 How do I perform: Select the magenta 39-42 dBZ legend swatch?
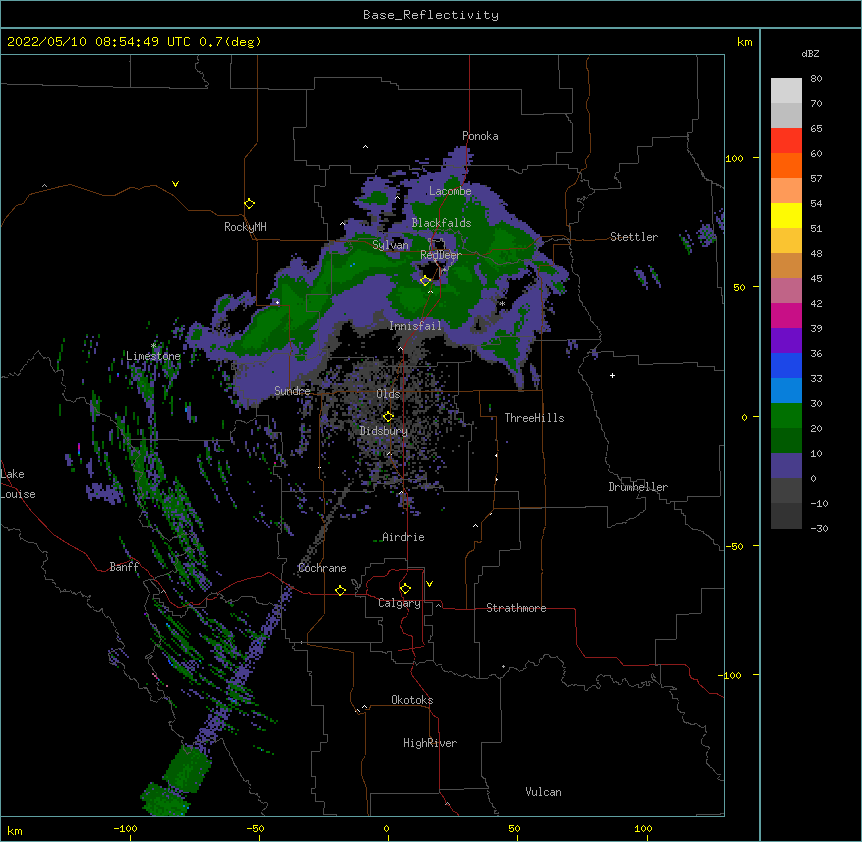[x=786, y=315]
